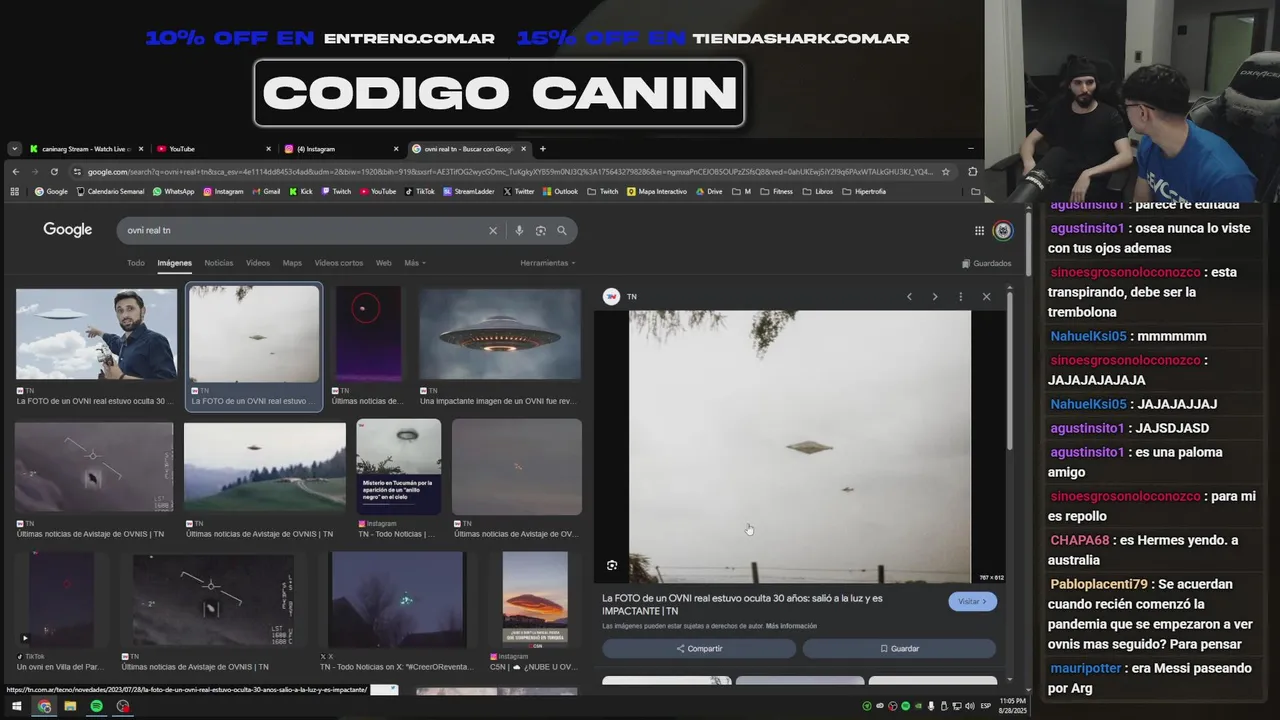The height and width of the screenshot is (720, 1280).
Task: Open the Herramientas dropdown
Action: pyautogui.click(x=548, y=263)
